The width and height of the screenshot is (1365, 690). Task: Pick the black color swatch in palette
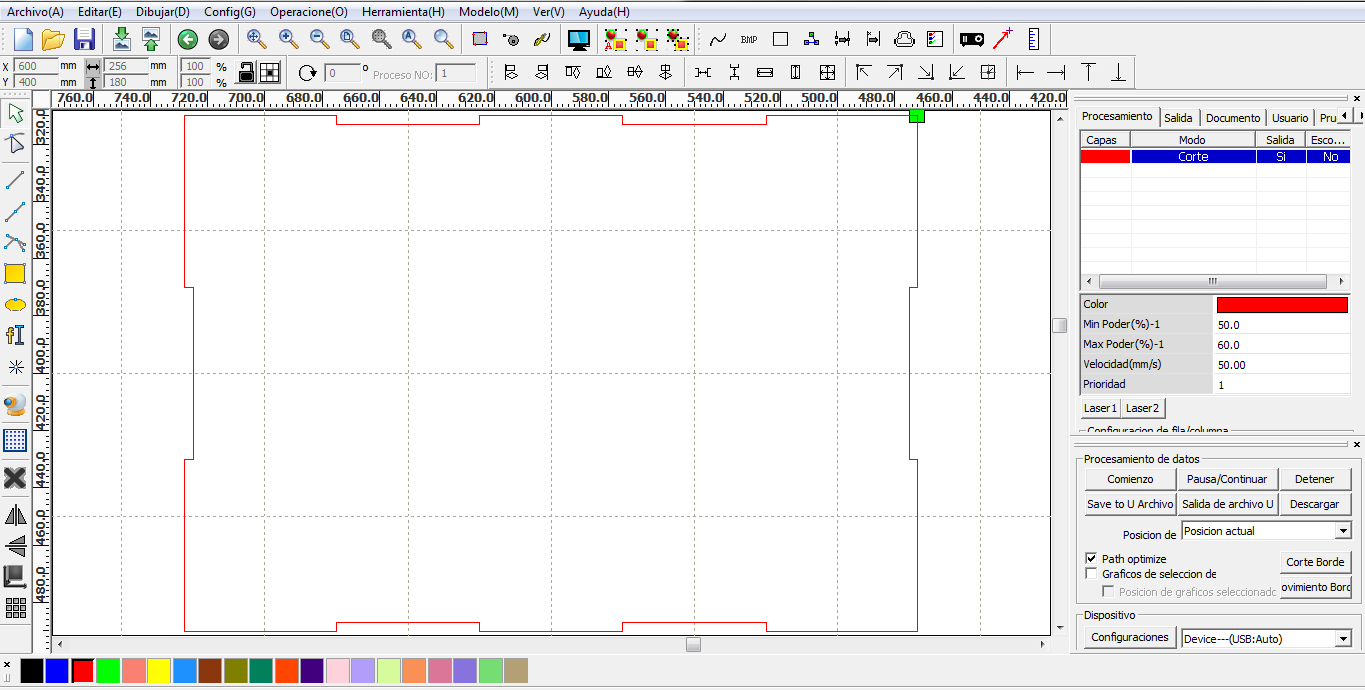[x=32, y=670]
